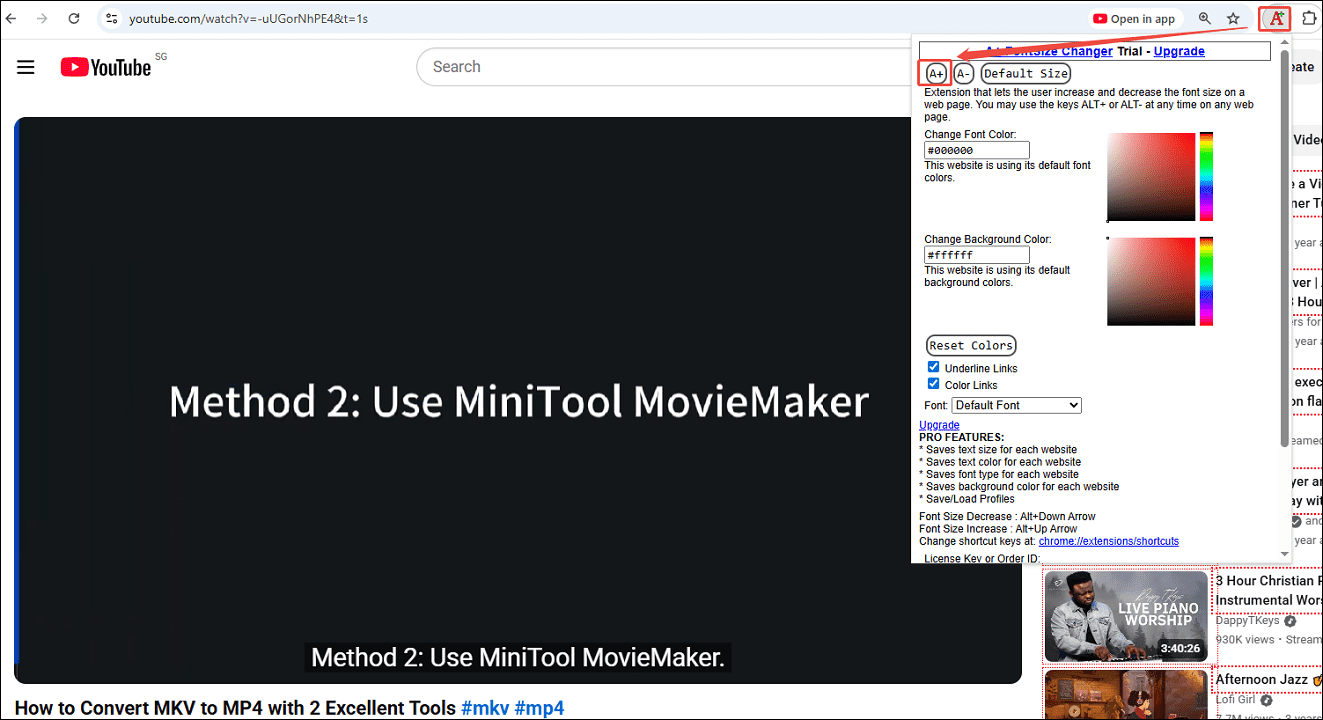This screenshot has height=720, width=1323.
Task: Open the Default Font dropdown
Action: 1016,405
